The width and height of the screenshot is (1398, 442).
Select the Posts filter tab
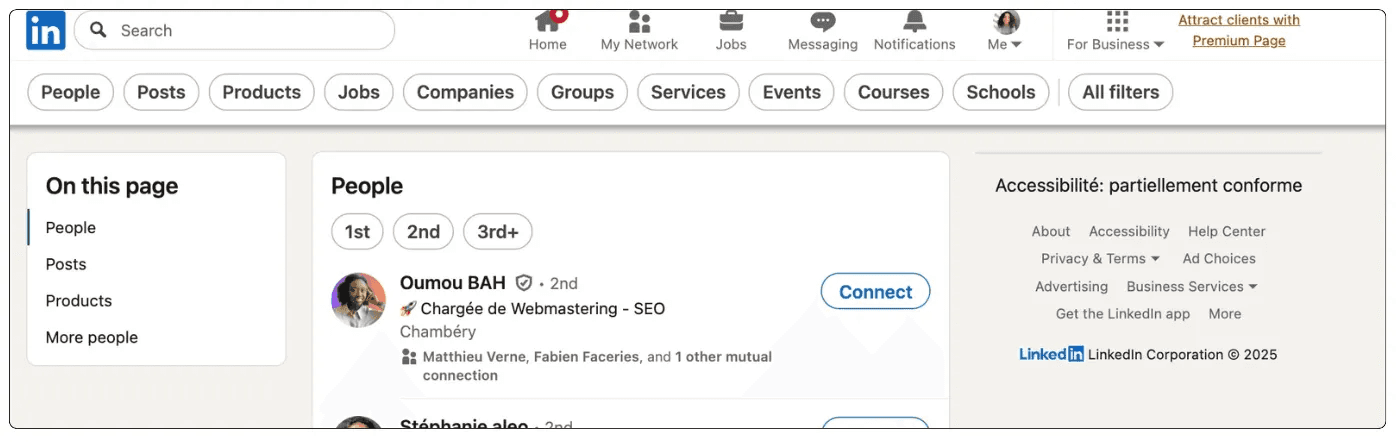click(161, 92)
